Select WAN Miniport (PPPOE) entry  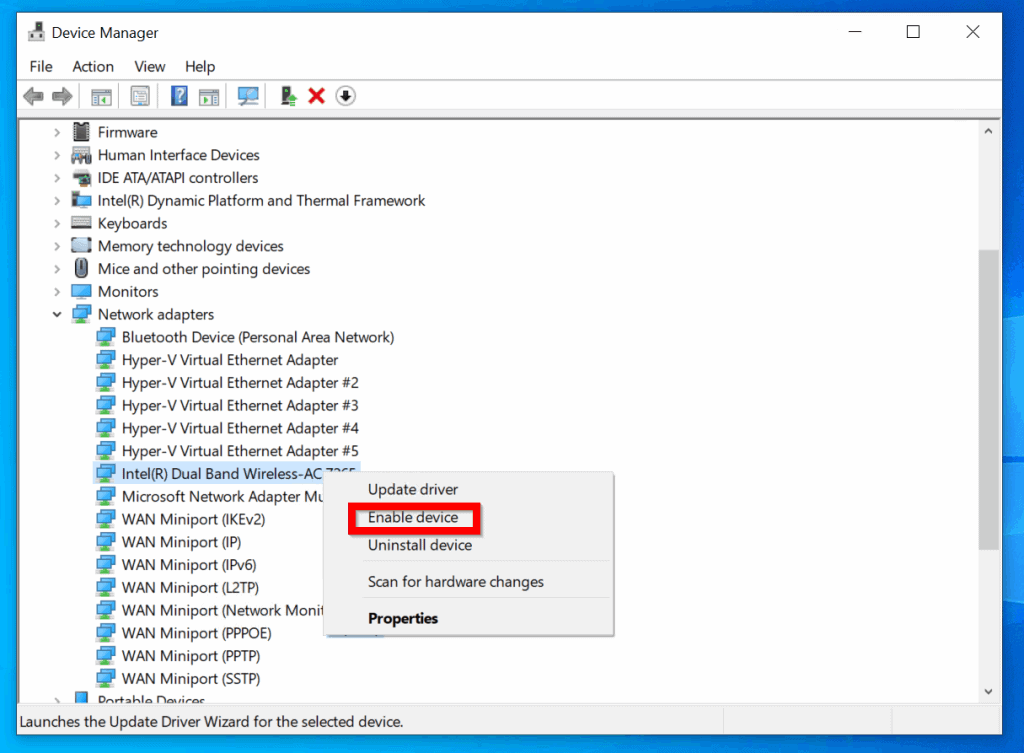coord(197,633)
